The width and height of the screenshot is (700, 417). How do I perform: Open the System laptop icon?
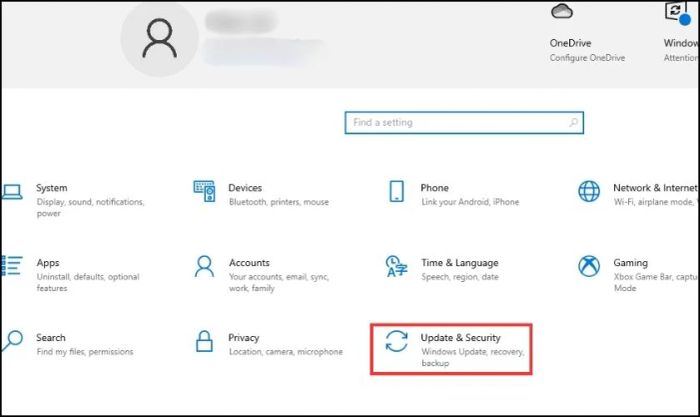coord(12,192)
